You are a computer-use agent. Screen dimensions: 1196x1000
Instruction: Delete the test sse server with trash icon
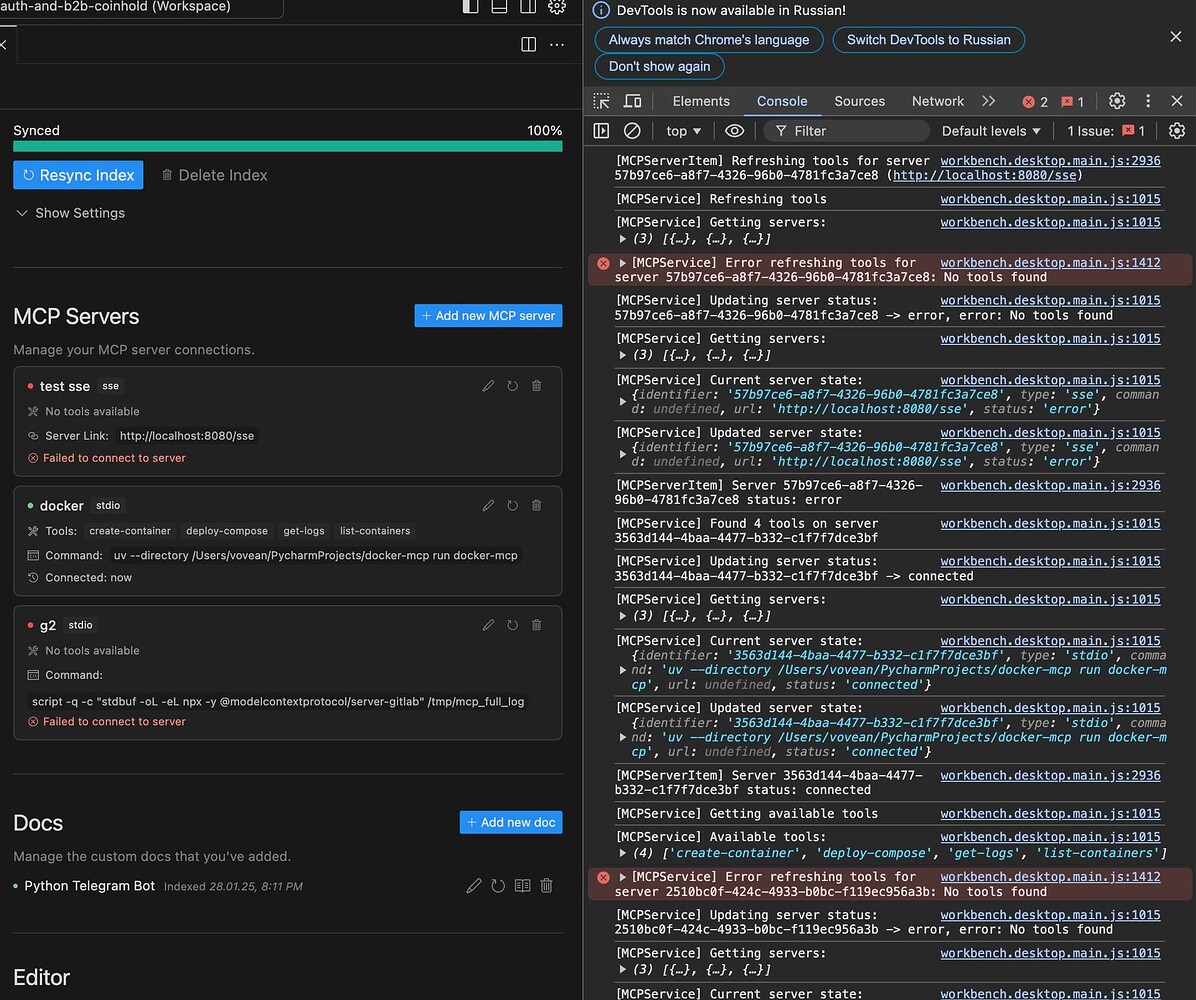tap(537, 385)
